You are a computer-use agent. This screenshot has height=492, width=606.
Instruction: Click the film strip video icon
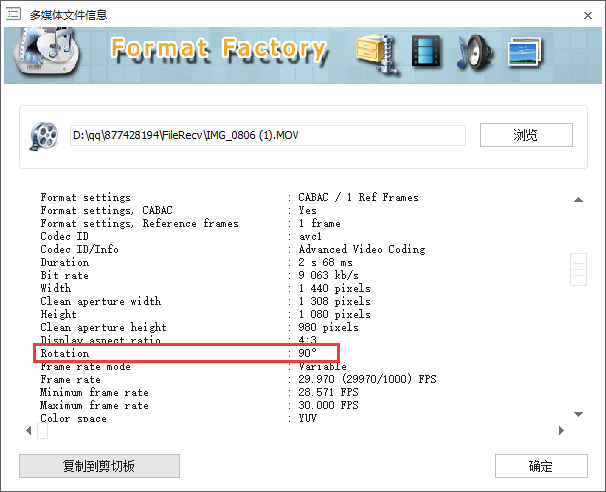pos(427,52)
